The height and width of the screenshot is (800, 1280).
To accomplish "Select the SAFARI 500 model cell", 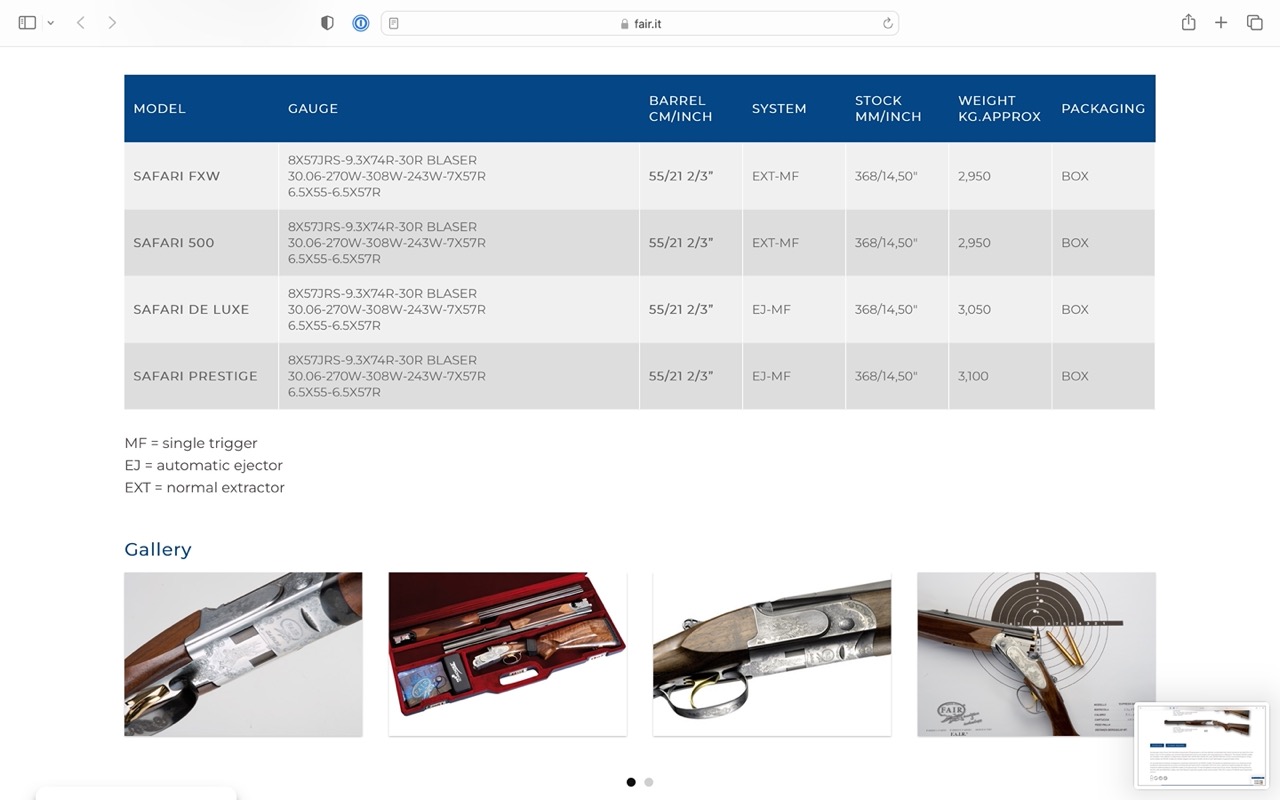I will coord(201,243).
